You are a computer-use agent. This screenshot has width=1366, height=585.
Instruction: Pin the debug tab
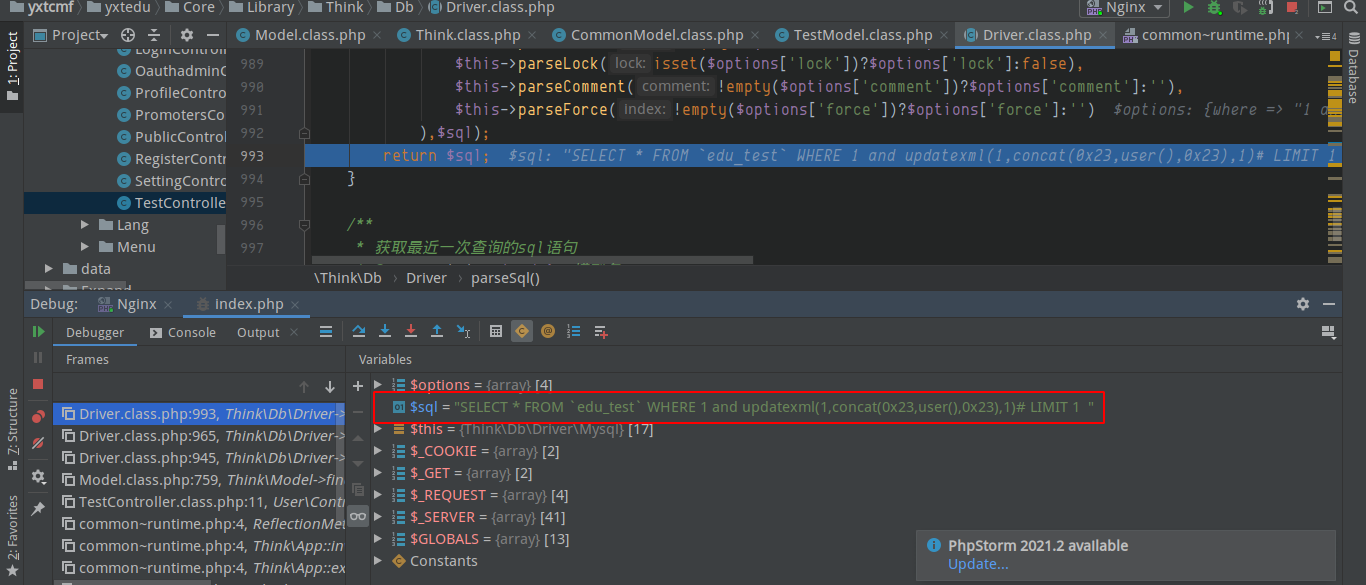[x=38, y=509]
